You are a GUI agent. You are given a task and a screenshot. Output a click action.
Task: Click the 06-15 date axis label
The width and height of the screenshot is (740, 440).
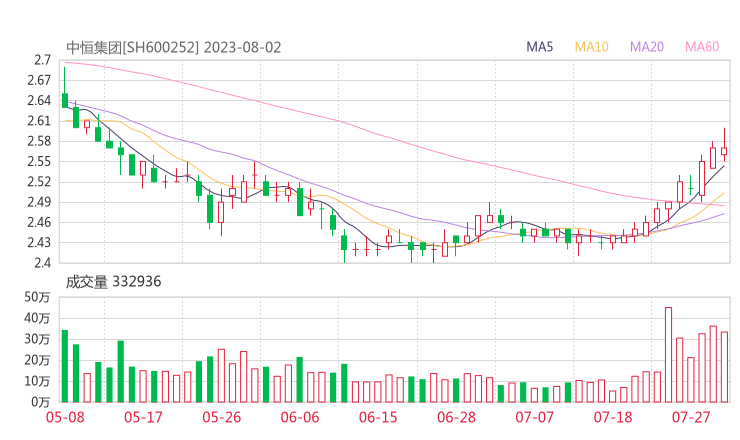[x=378, y=417]
